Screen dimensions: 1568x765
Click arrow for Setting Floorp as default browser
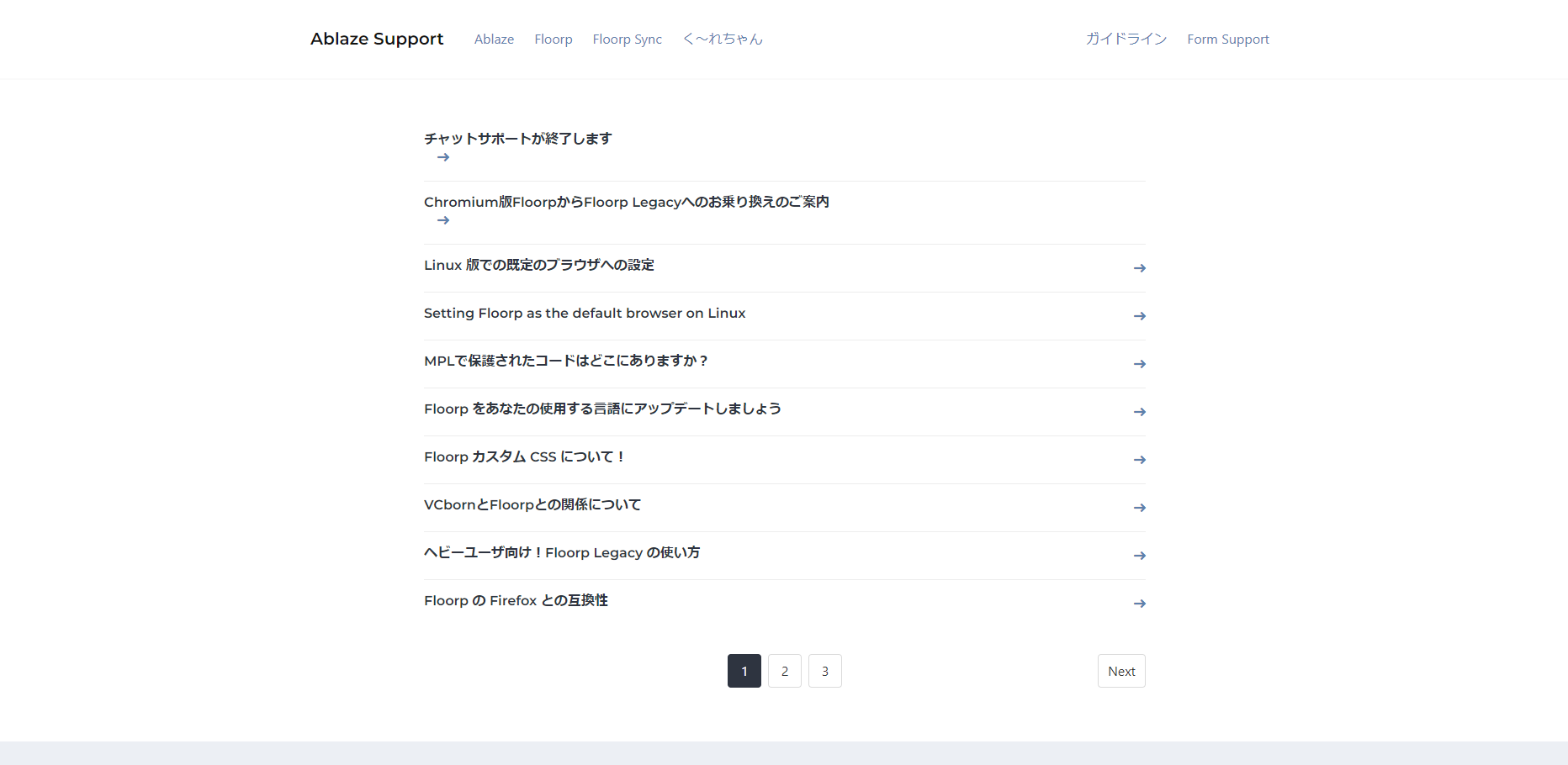[x=1140, y=316]
